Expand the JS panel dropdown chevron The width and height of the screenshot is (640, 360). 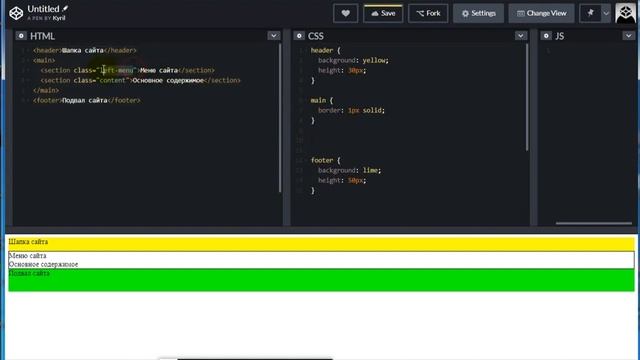pos(629,36)
